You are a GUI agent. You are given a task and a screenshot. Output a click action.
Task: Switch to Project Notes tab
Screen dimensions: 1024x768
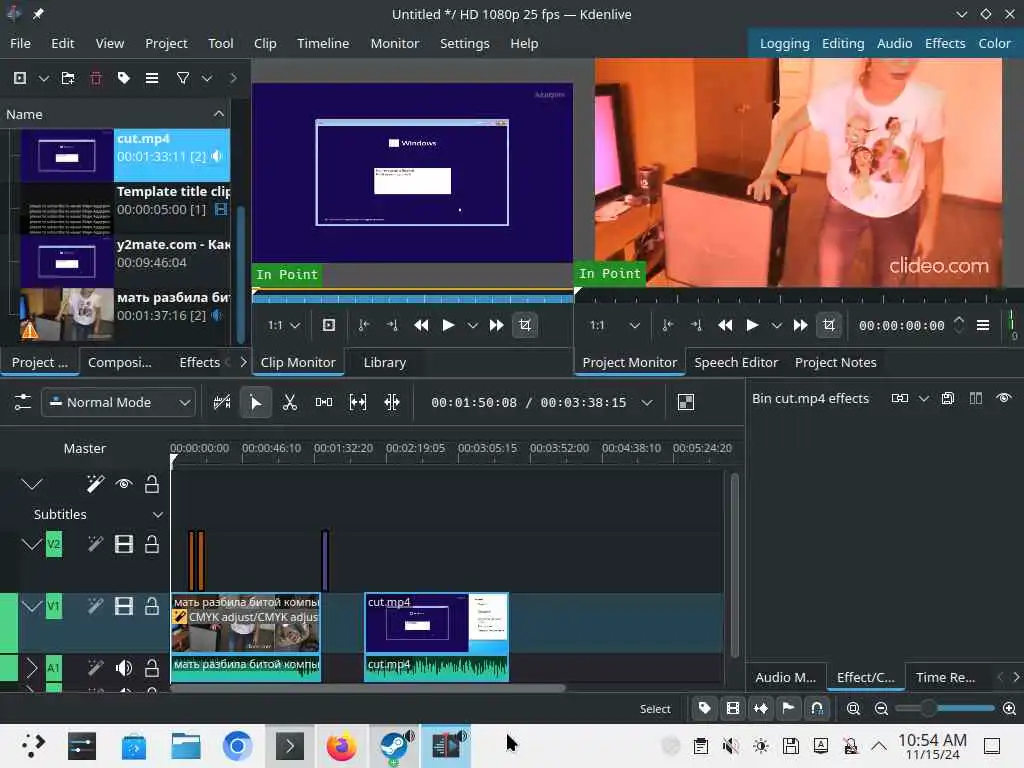coord(835,362)
